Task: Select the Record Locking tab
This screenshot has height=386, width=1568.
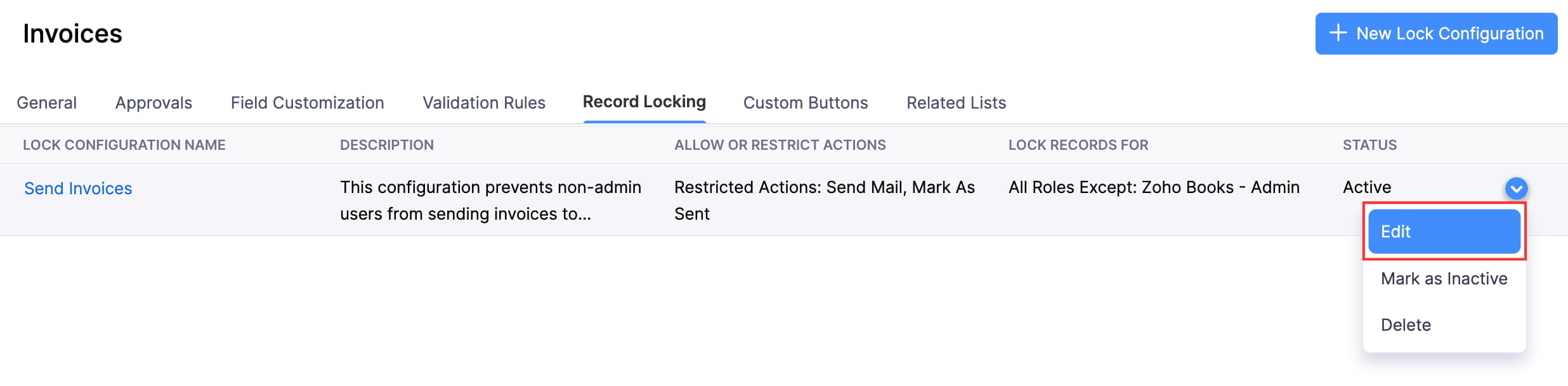Action: pos(644,101)
